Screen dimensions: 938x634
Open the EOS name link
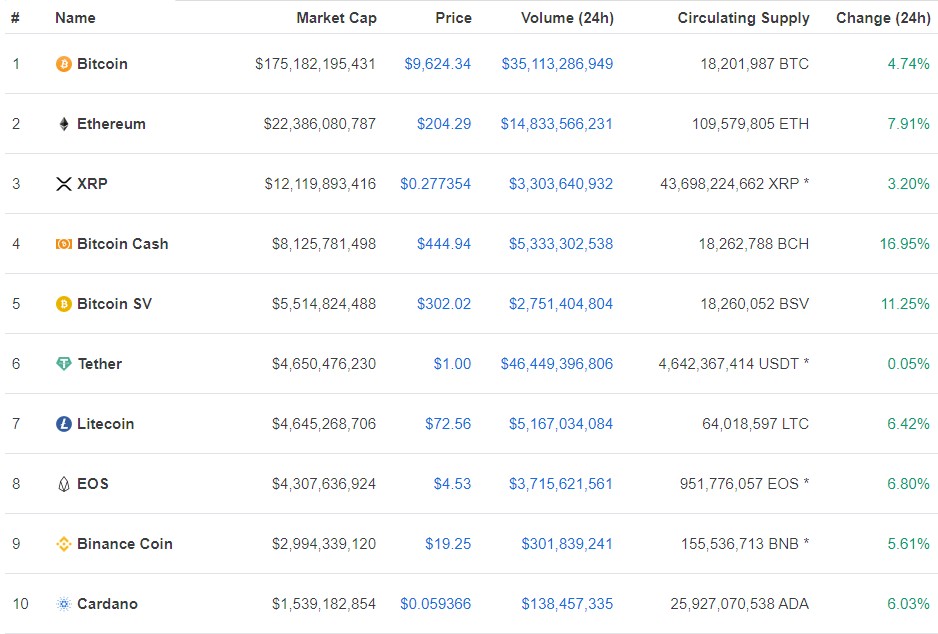(x=93, y=484)
